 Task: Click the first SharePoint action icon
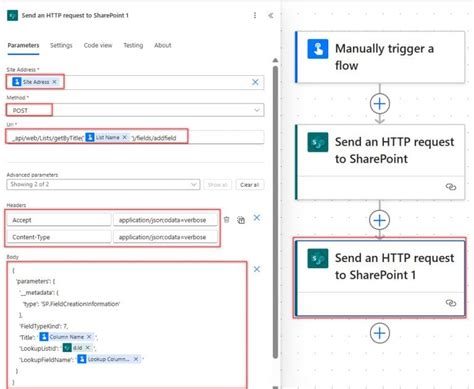[x=318, y=142]
